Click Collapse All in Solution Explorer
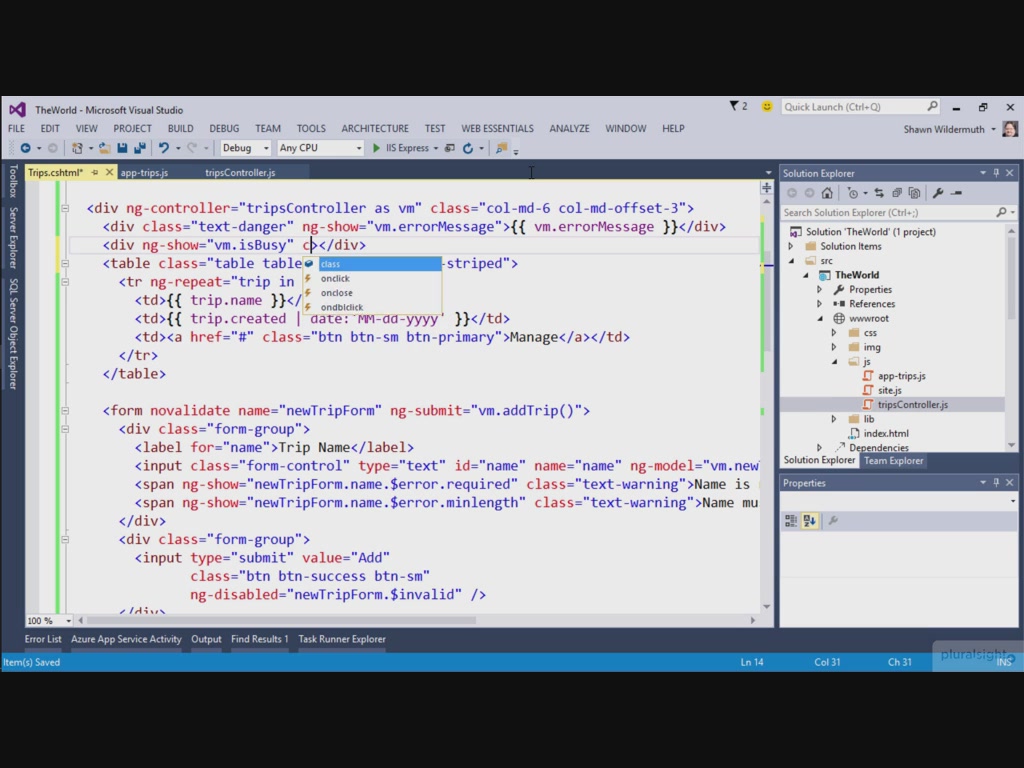 [x=897, y=193]
